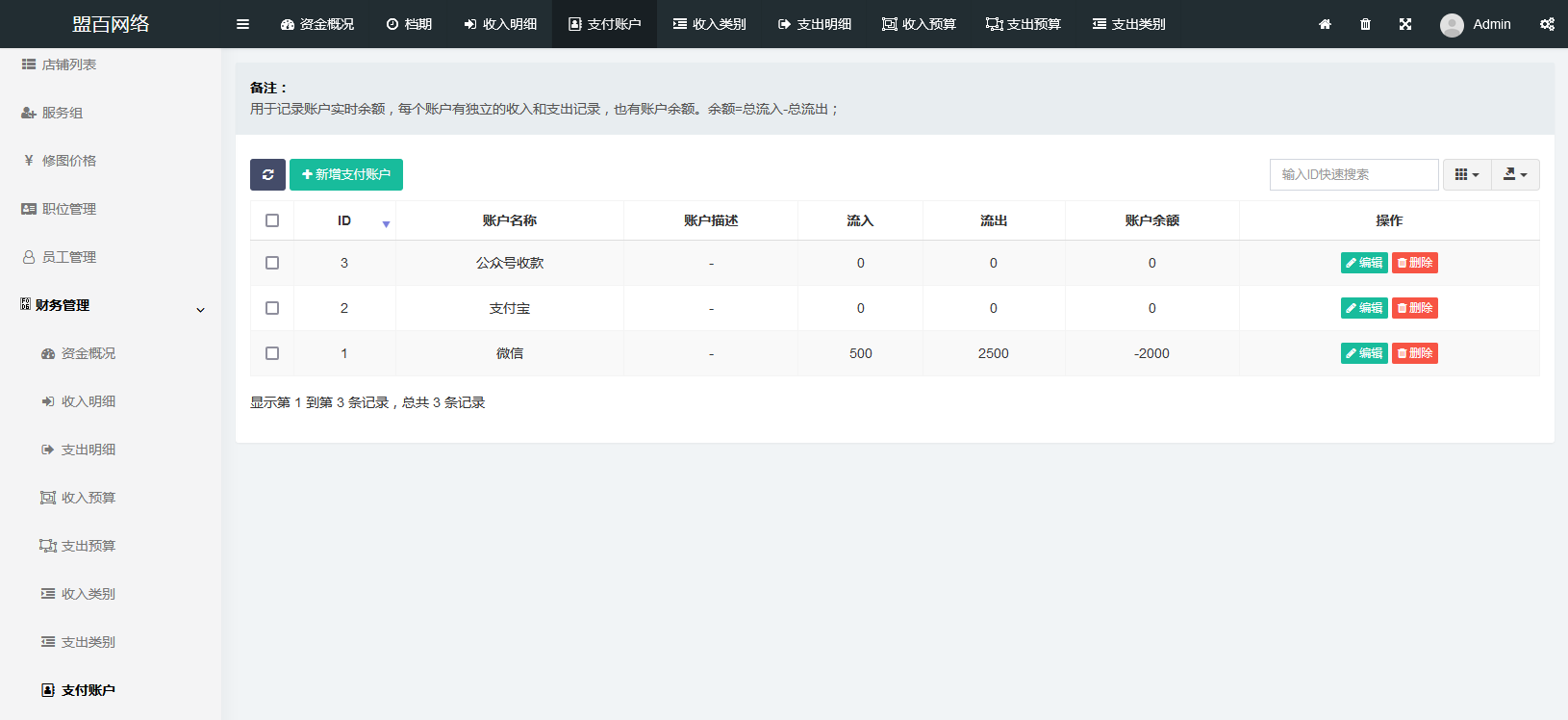Focus the ID quick search input
Image resolution: width=1568 pixels, height=720 pixels.
pyautogui.click(x=1353, y=174)
